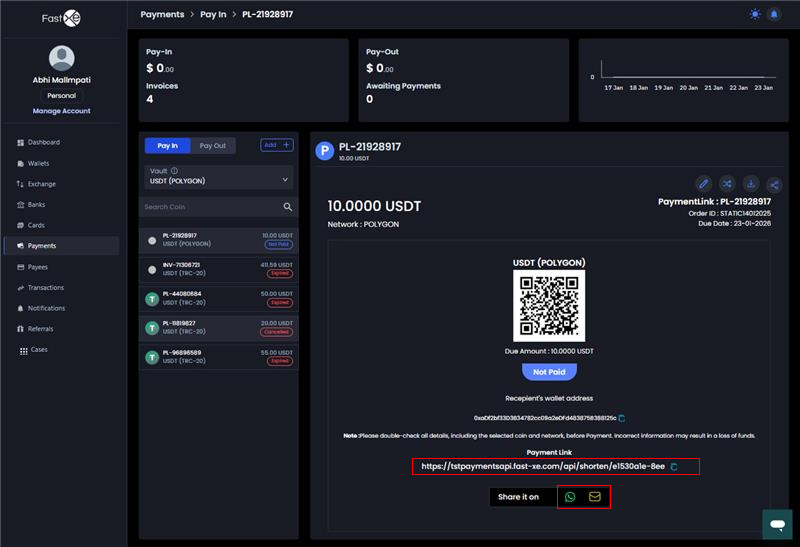Image resolution: width=800 pixels, height=547 pixels.
Task: Share via email envelope icon
Action: pos(594,496)
